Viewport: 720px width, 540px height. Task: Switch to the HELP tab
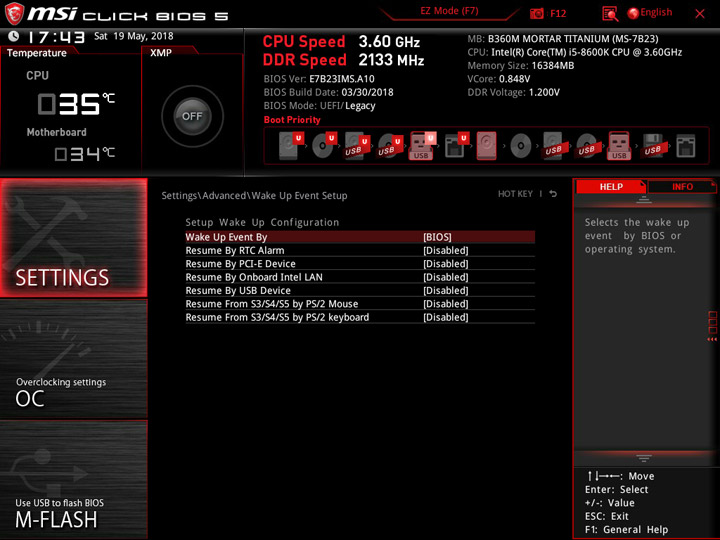(x=611, y=186)
